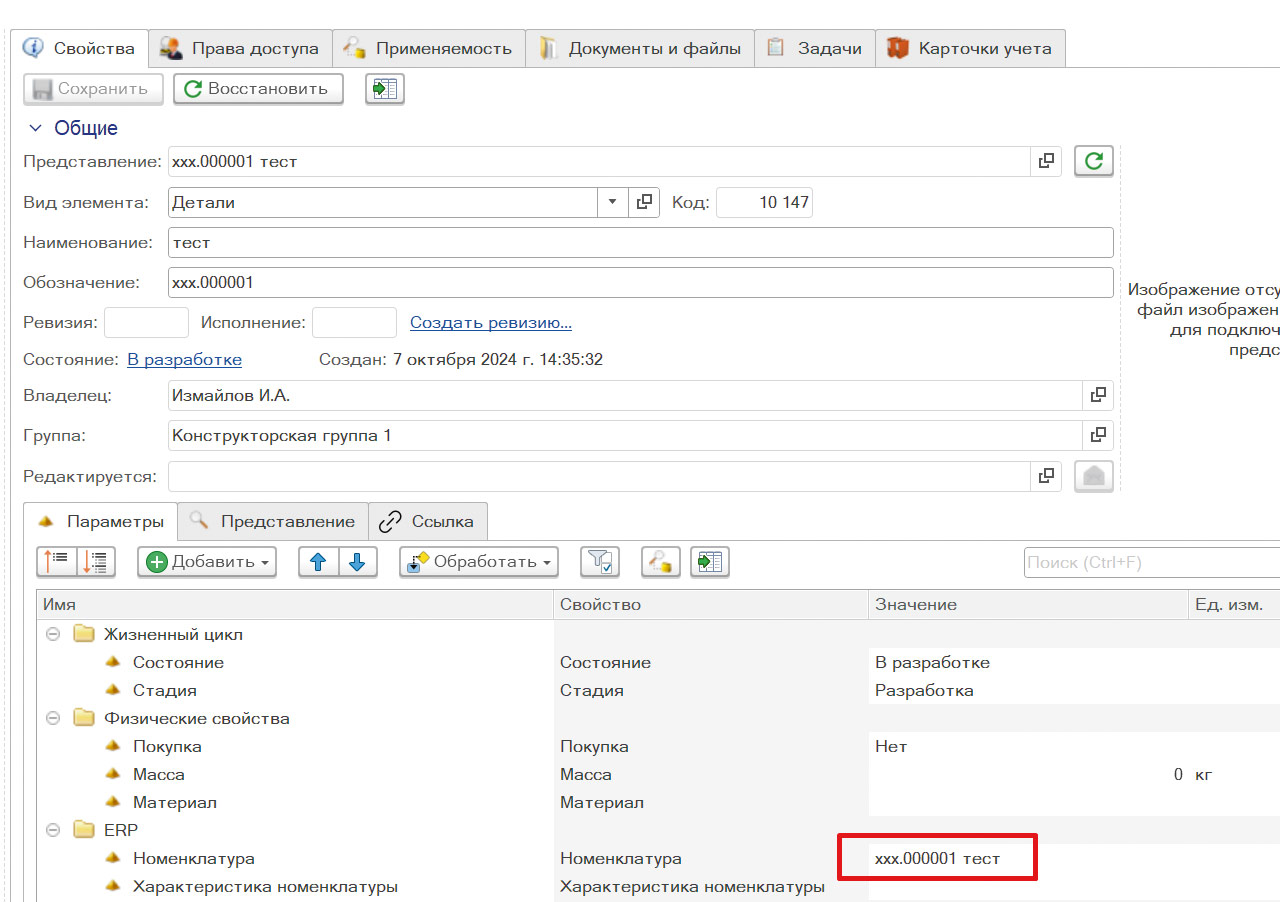The height and width of the screenshot is (902, 1280).
Task: Switch to the Применяемость tab
Action: [x=429, y=48]
